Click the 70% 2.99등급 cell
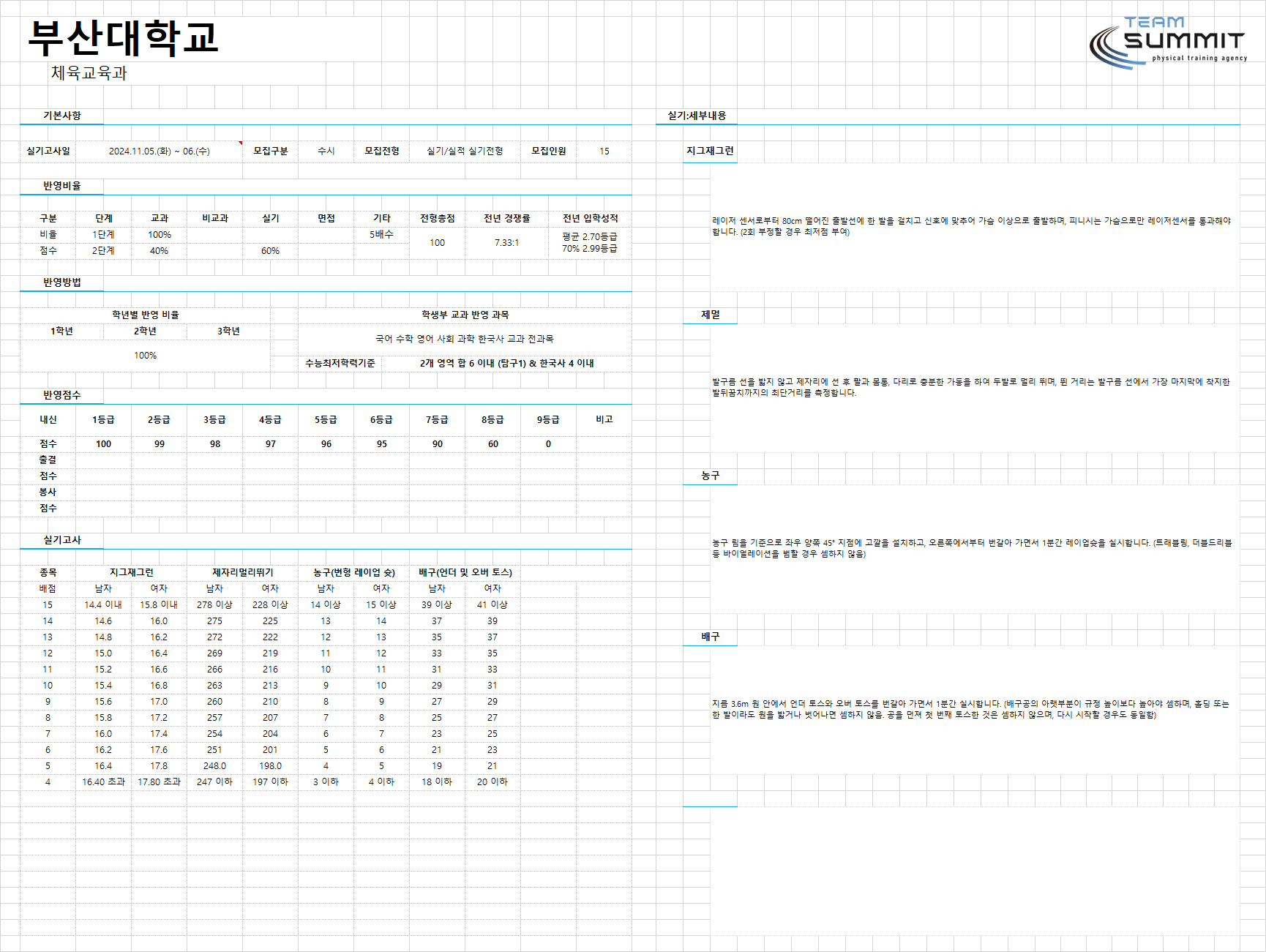Viewport: 1266px width, 952px height. tap(590, 248)
